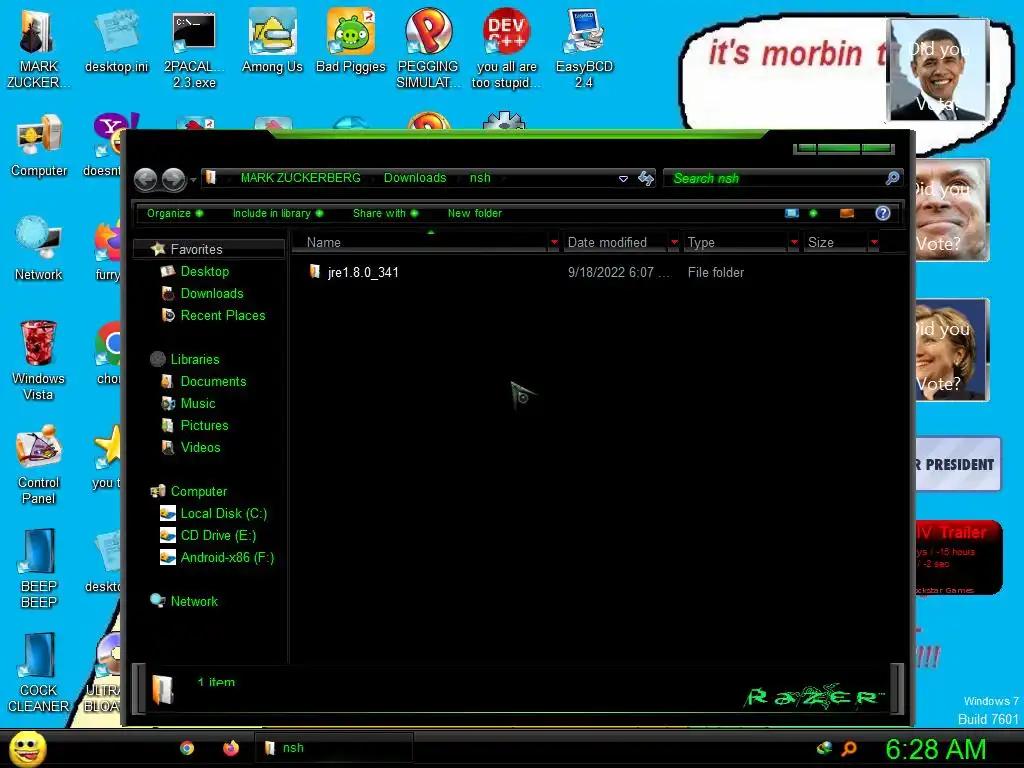Open the Name column filter dropdown arrow

point(554,242)
